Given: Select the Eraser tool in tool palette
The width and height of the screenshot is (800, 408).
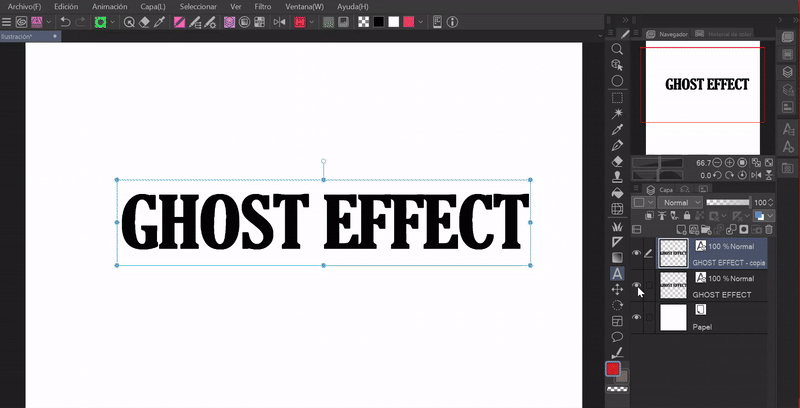Looking at the screenshot, I should [617, 161].
